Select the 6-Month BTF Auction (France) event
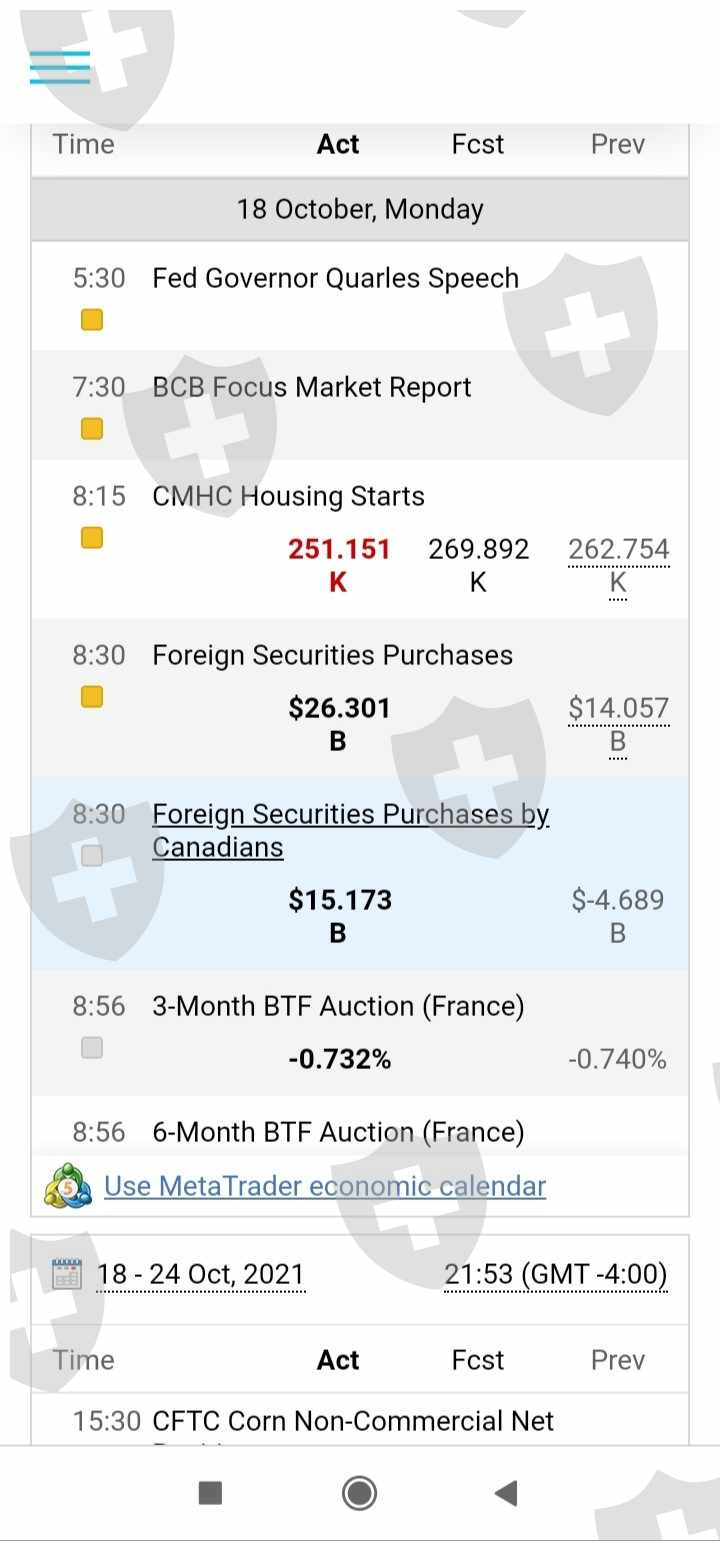This screenshot has height=1541, width=720. (338, 1132)
